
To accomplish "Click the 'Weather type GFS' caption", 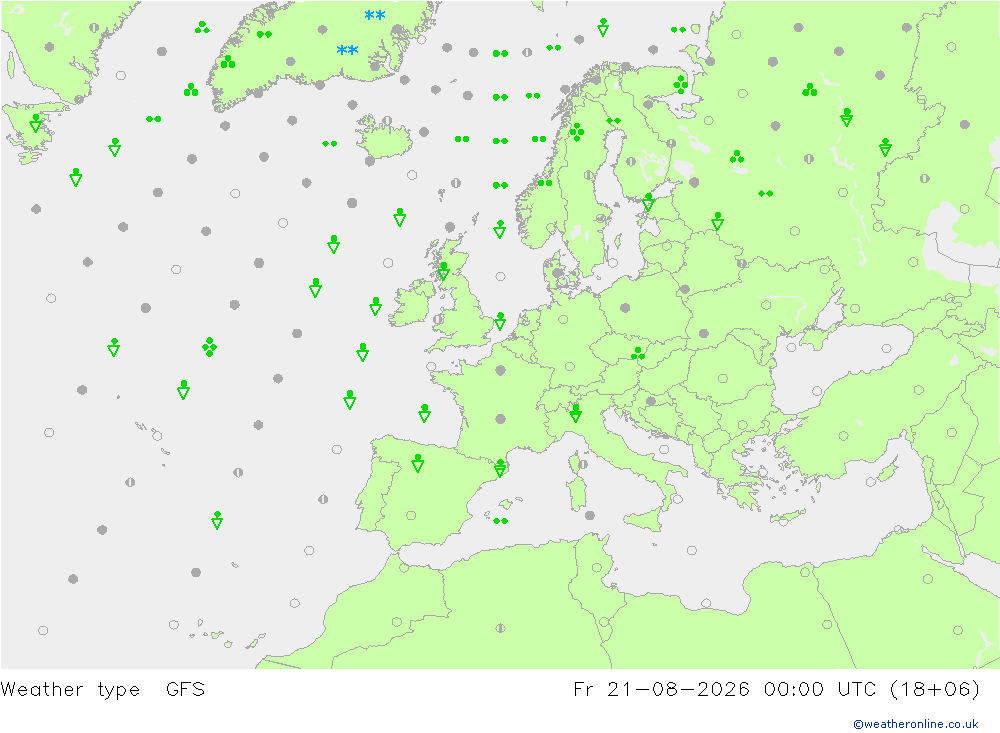I will tap(103, 689).
